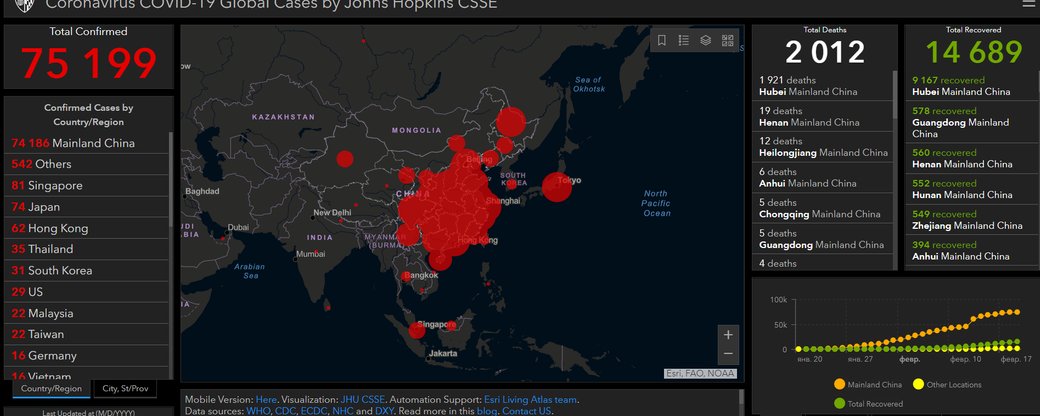The height and width of the screenshot is (416, 1040).
Task: Select South Korea in the country list
Action: 87,271
